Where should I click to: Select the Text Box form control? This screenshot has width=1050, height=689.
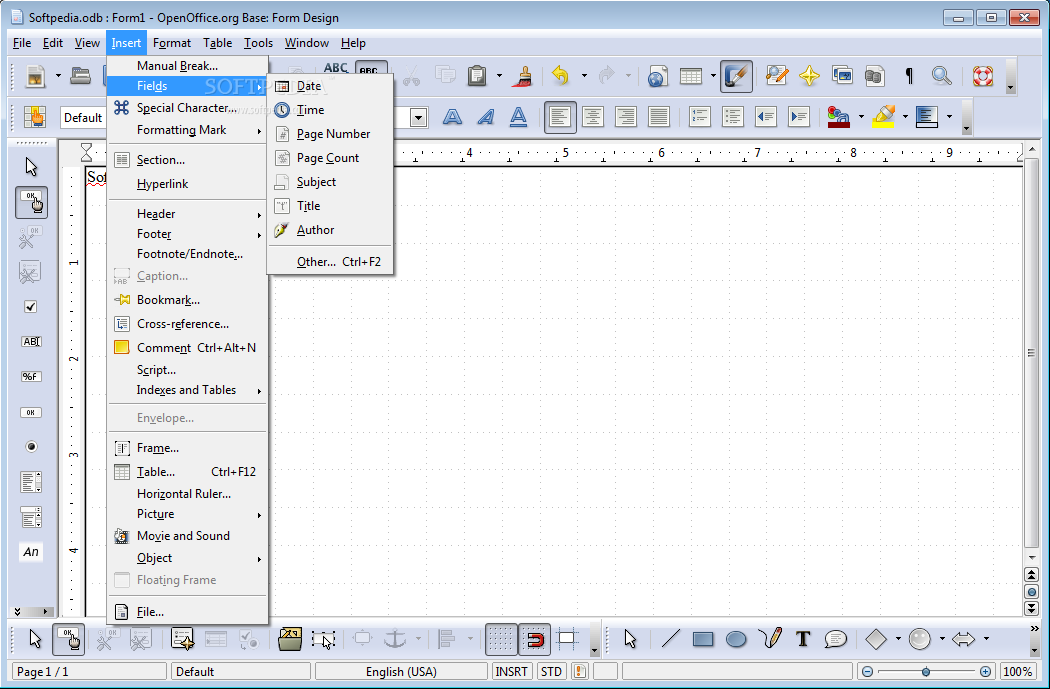pos(31,341)
